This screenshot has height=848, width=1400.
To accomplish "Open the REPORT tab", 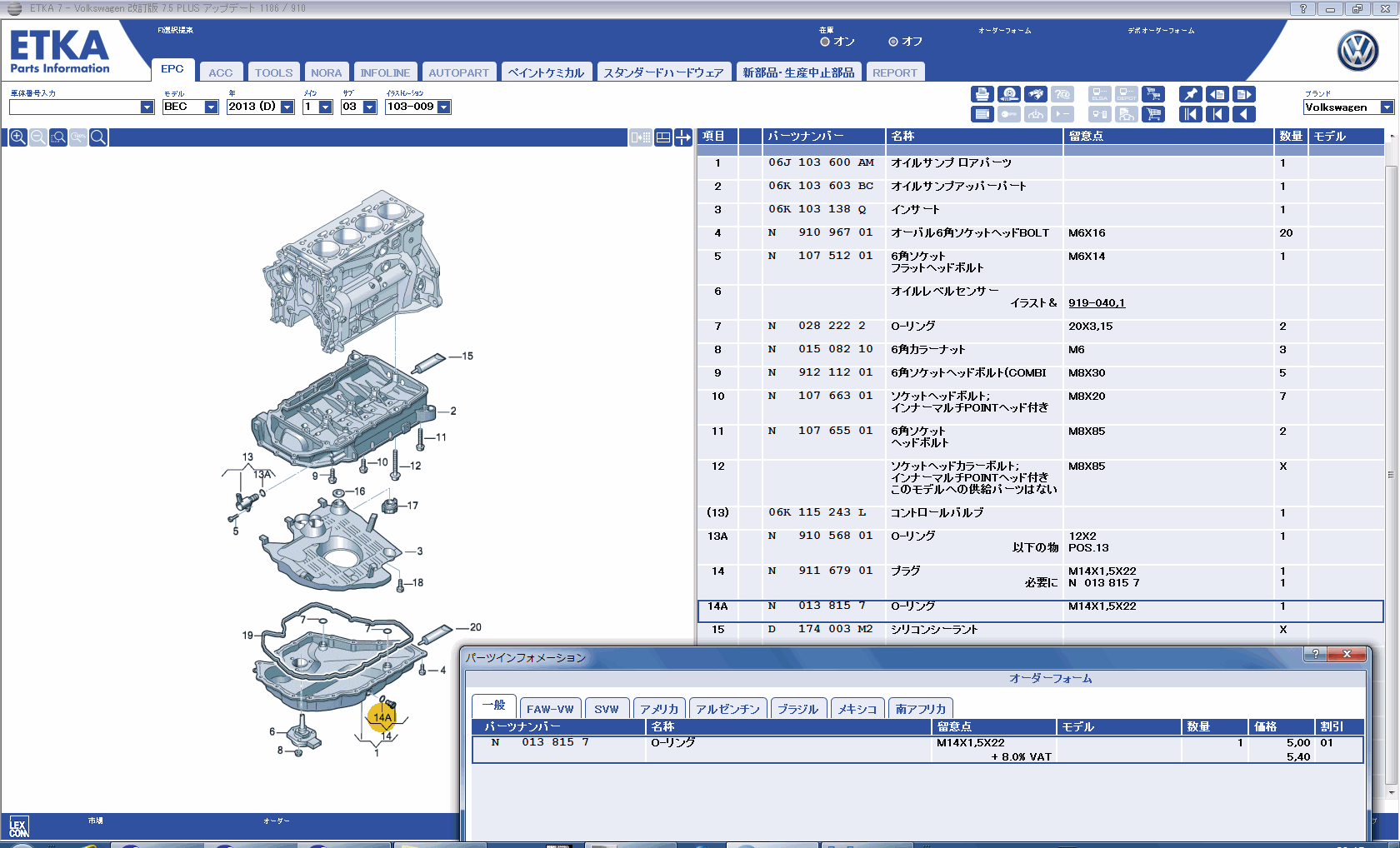I will pos(895,72).
